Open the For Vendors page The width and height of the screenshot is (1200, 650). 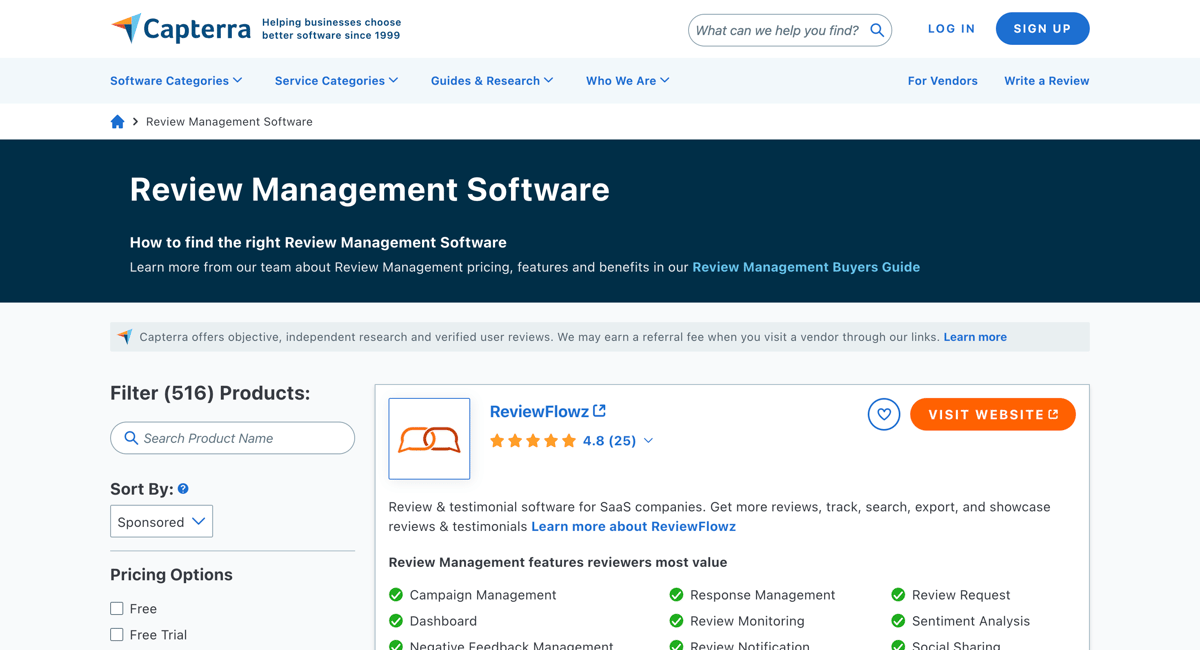pos(943,81)
